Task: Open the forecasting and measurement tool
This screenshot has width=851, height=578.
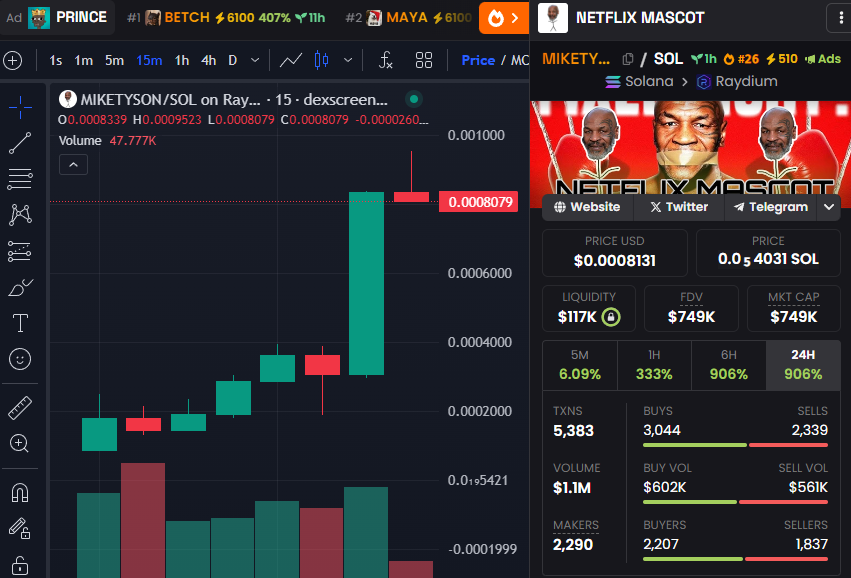Action: coord(20,251)
